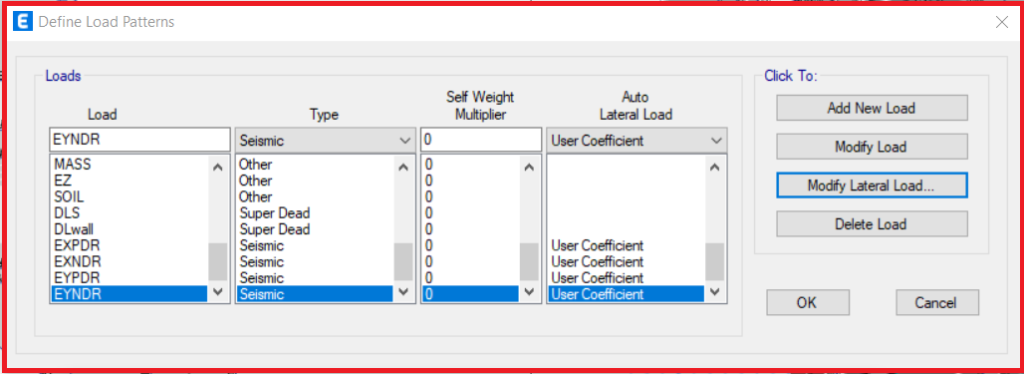Select the EXPDR load row

tap(129, 246)
